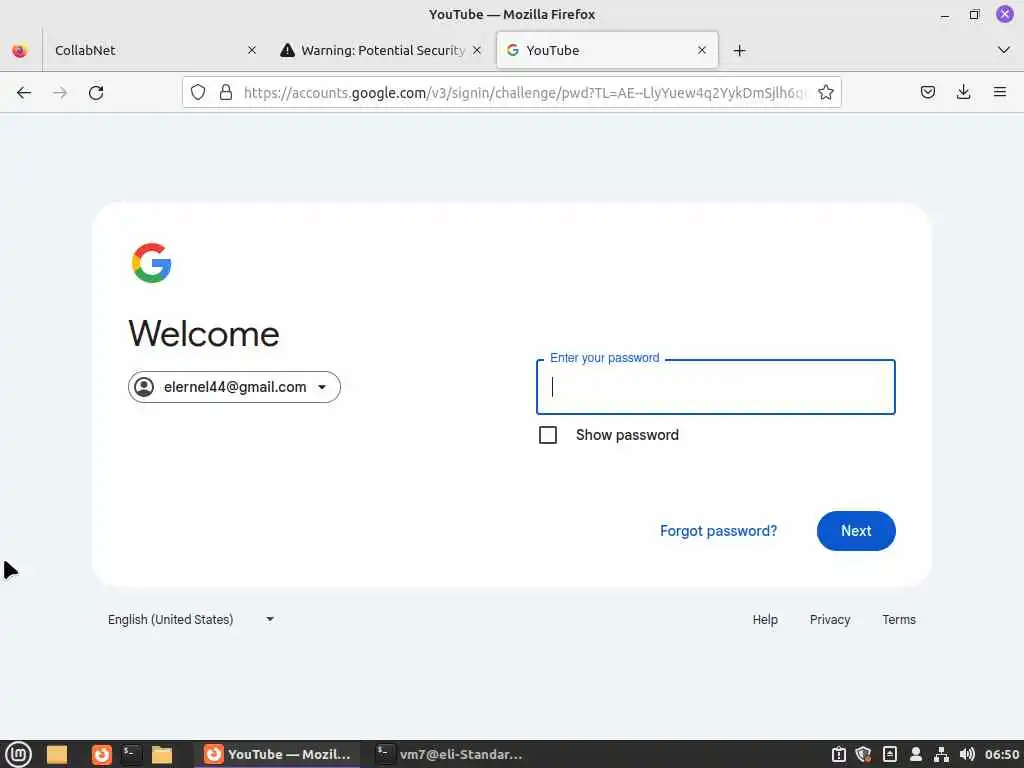
Task: Open the Privacy footer link
Action: point(829,619)
